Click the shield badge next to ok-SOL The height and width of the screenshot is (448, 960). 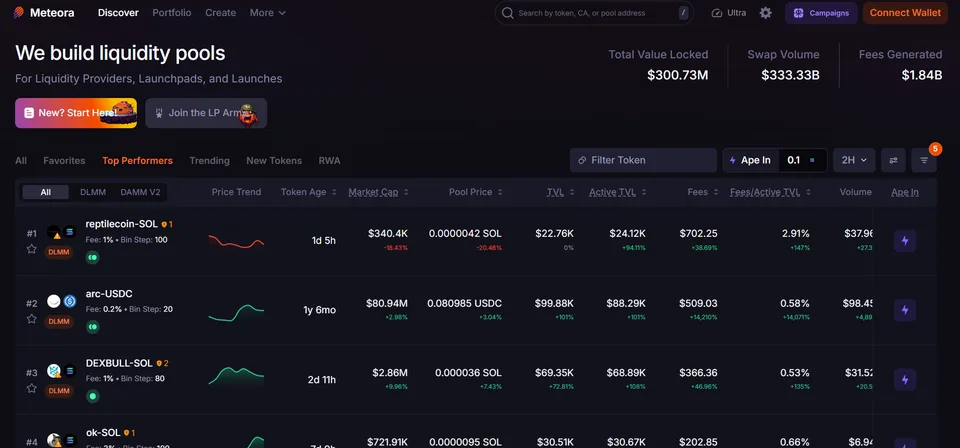(x=129, y=433)
